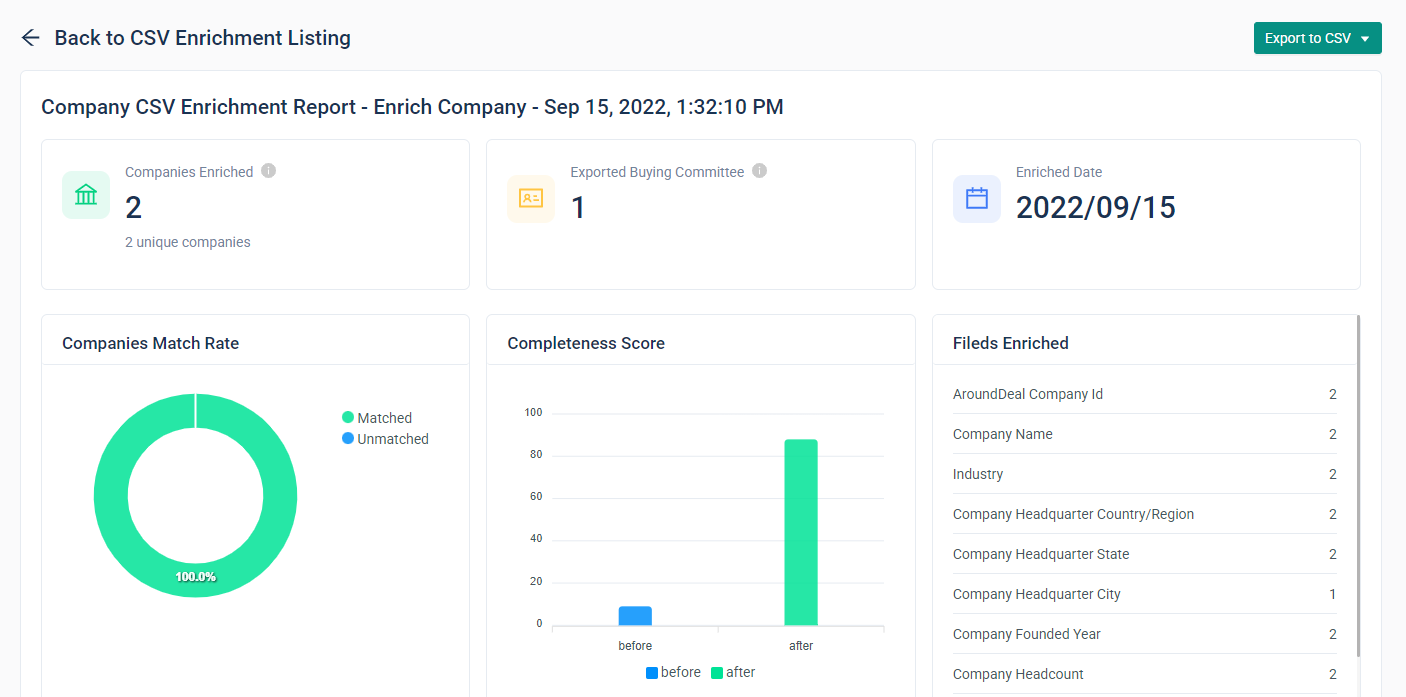This screenshot has height=697, width=1406.
Task: Select the Company Headquarter City row
Action: (x=1144, y=594)
